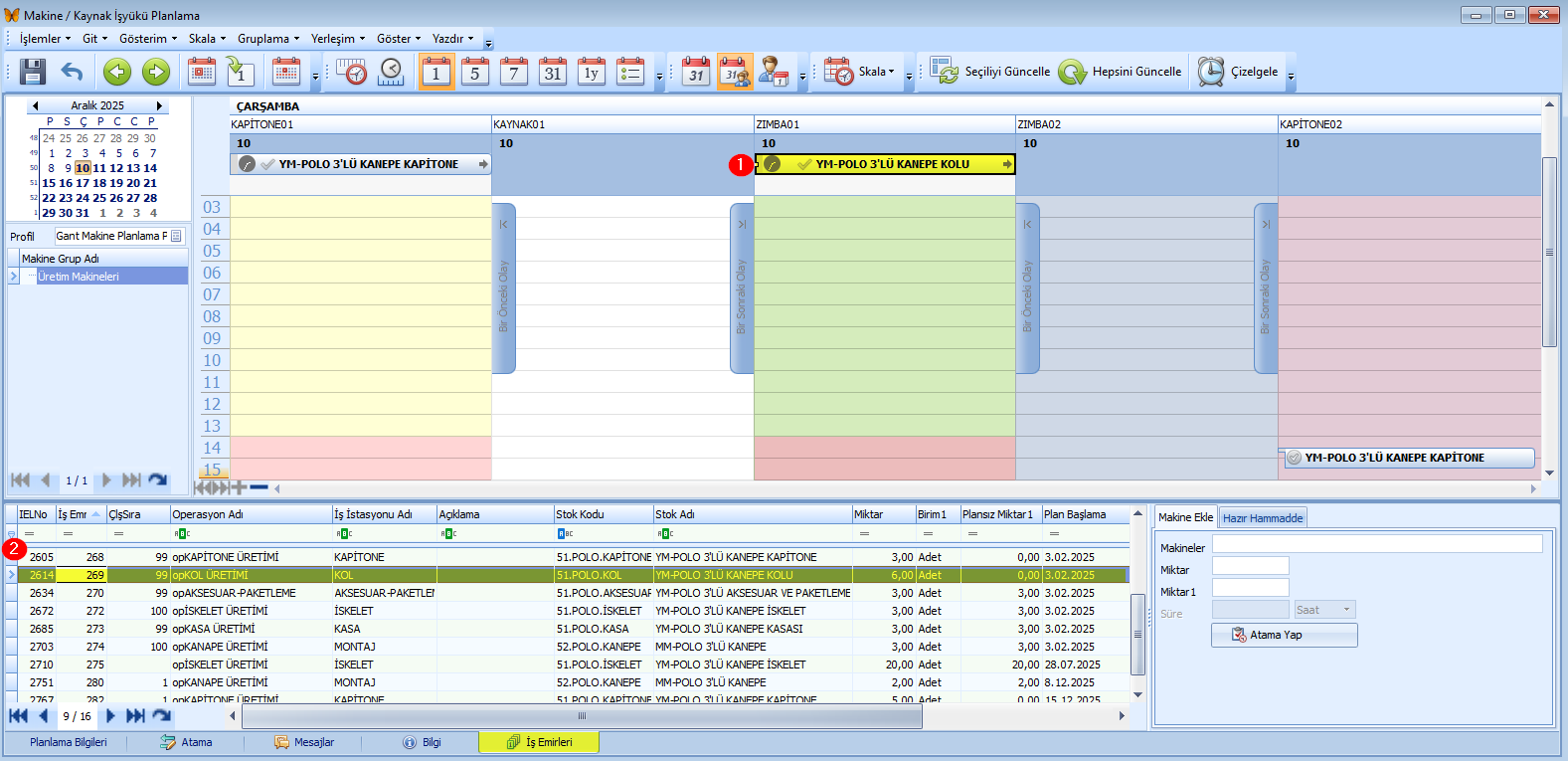Click the alarm clock Çizelgele icon
The width and height of the screenshot is (1568, 761).
(1210, 72)
